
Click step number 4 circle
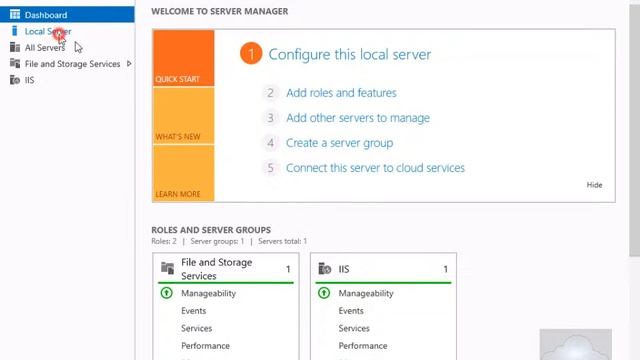[x=270, y=143]
